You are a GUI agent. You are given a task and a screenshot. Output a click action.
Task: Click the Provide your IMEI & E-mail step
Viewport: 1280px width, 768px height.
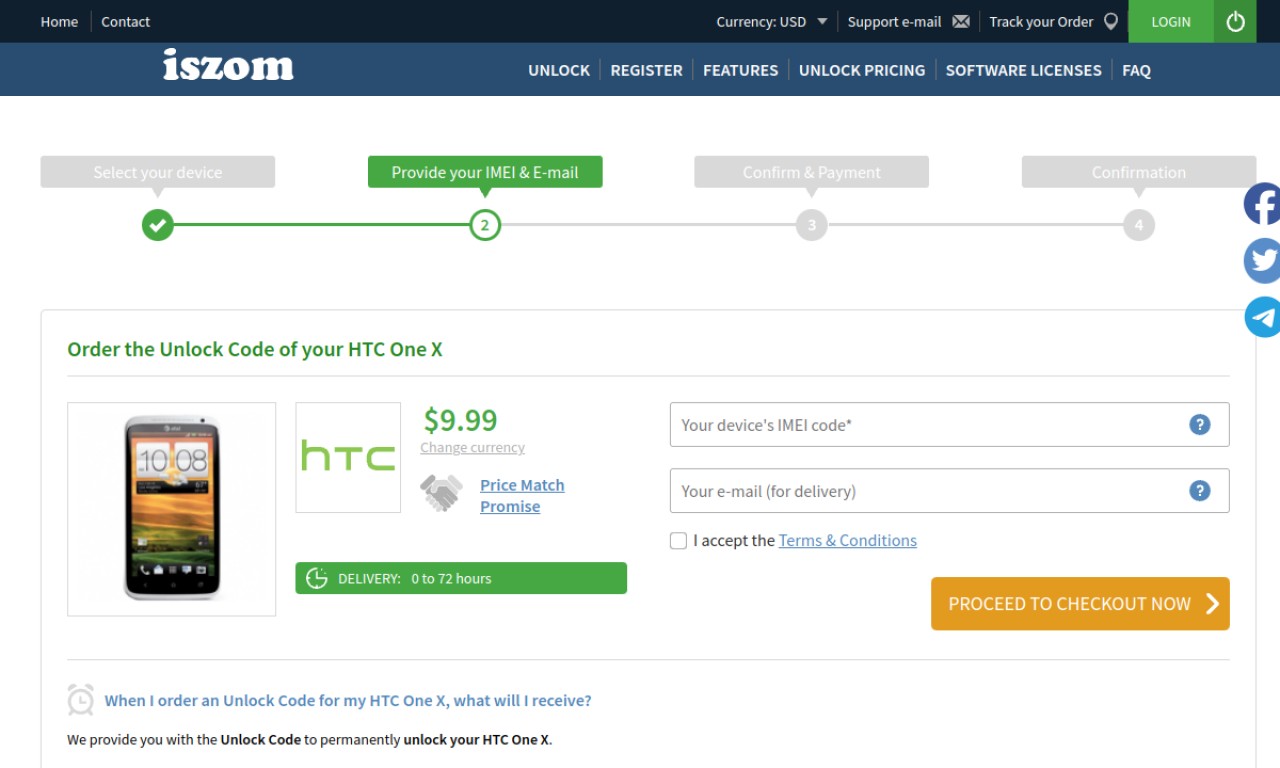pos(485,172)
